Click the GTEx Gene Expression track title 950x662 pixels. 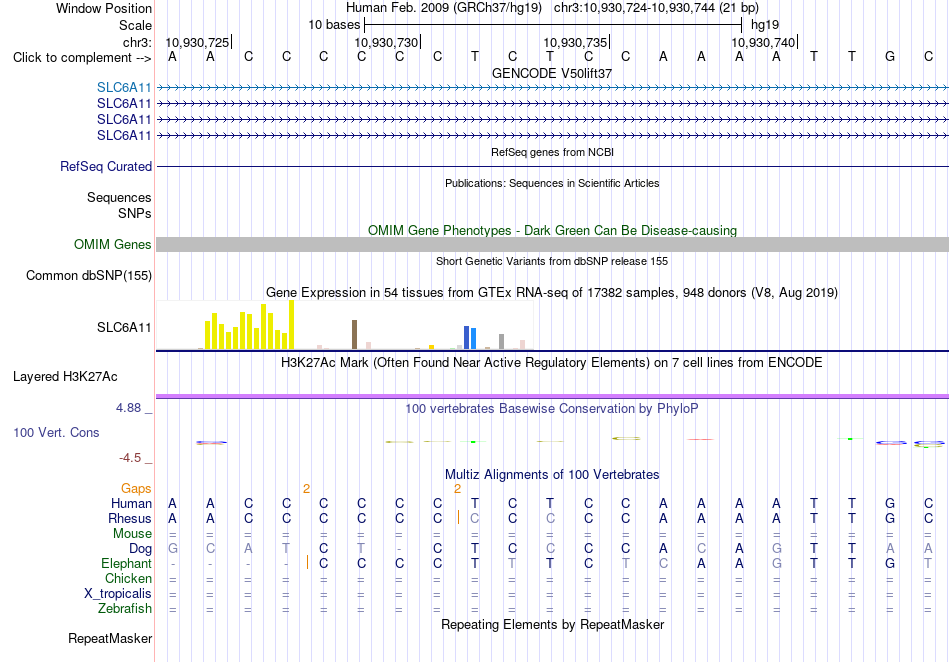(x=552, y=293)
